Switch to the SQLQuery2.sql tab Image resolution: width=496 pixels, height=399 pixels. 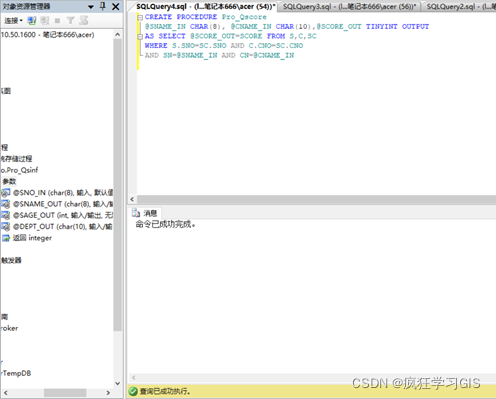click(x=461, y=6)
